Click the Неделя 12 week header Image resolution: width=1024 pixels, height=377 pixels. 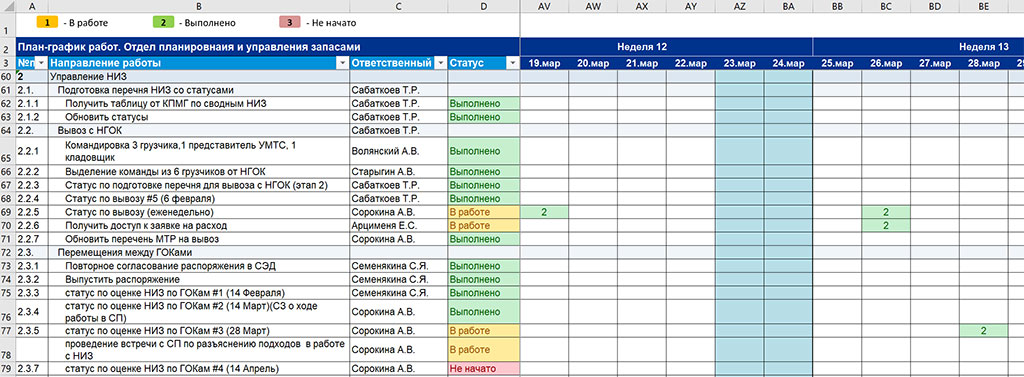click(666, 47)
